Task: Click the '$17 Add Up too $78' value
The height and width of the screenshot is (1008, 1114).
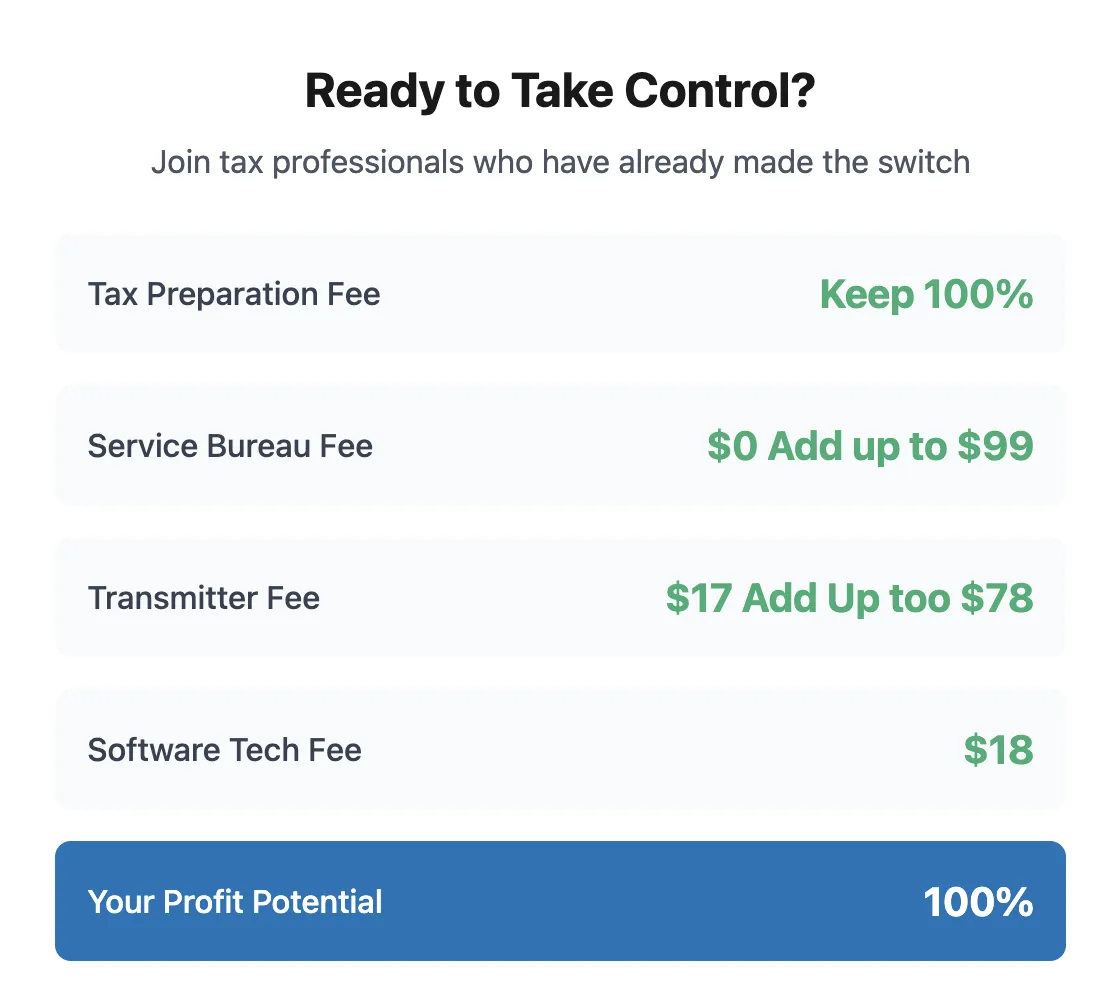Action: [x=850, y=598]
